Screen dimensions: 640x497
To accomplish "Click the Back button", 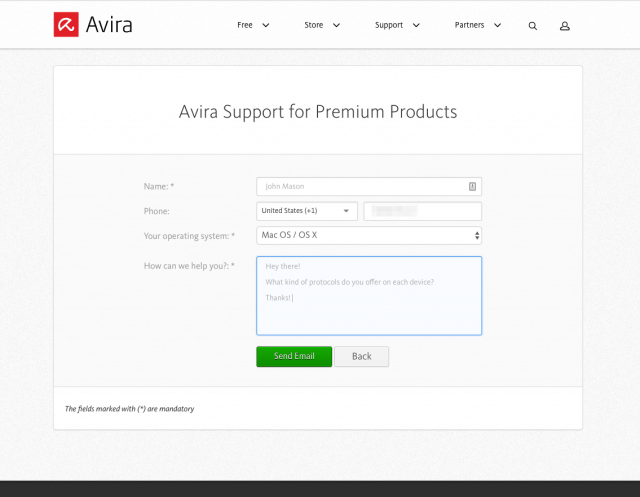I will (x=362, y=357).
